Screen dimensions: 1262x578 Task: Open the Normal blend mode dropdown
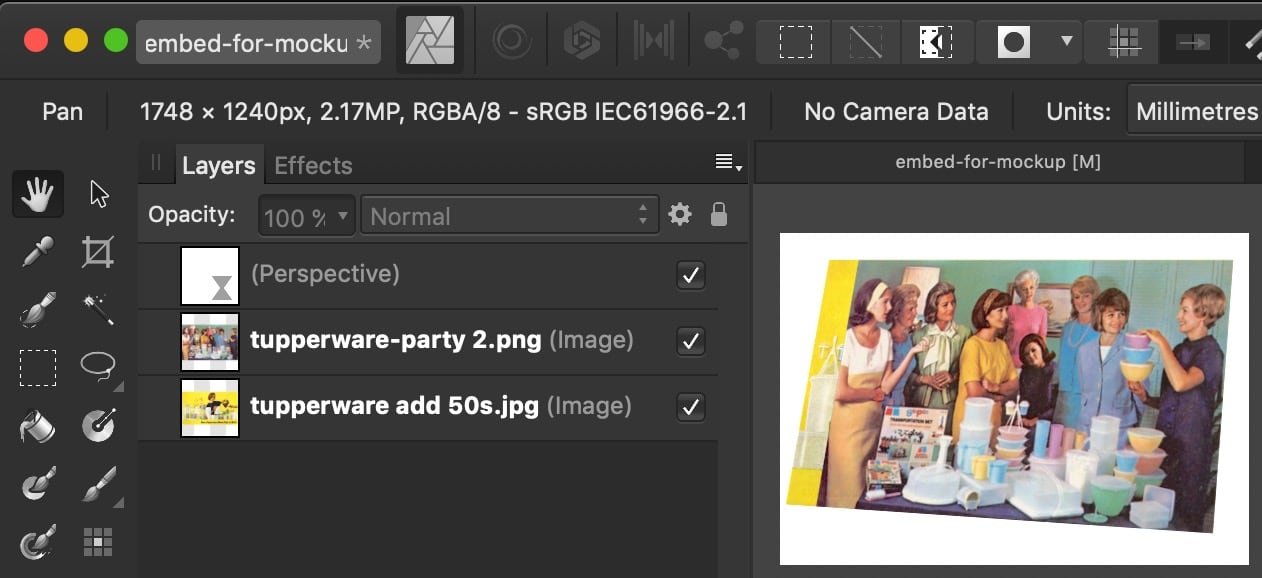click(508, 216)
